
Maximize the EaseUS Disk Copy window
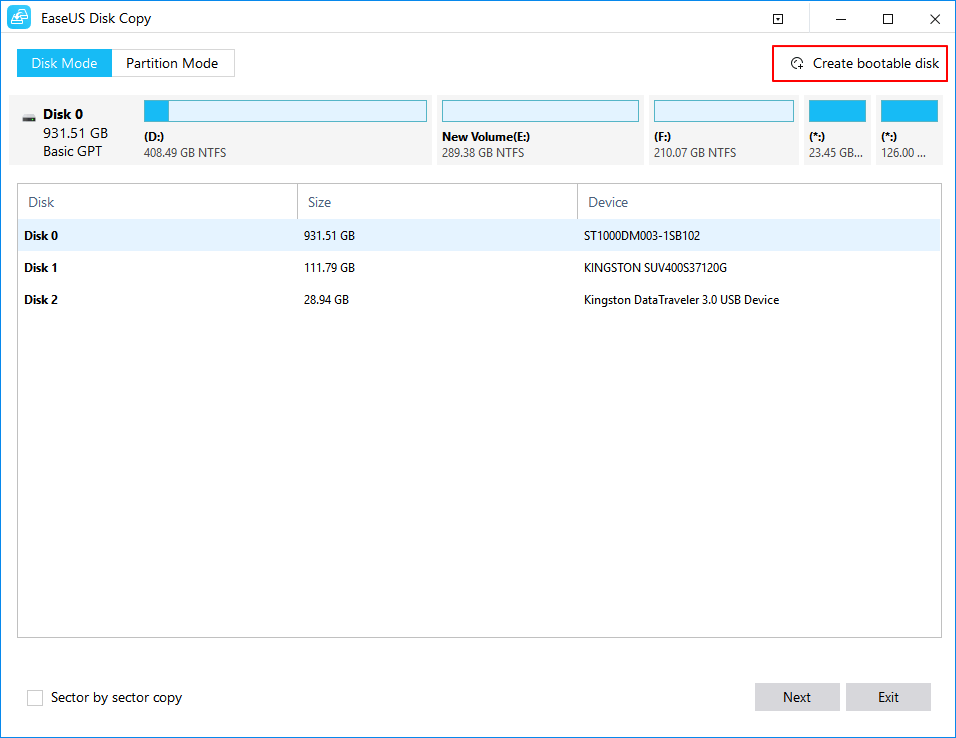tap(888, 19)
